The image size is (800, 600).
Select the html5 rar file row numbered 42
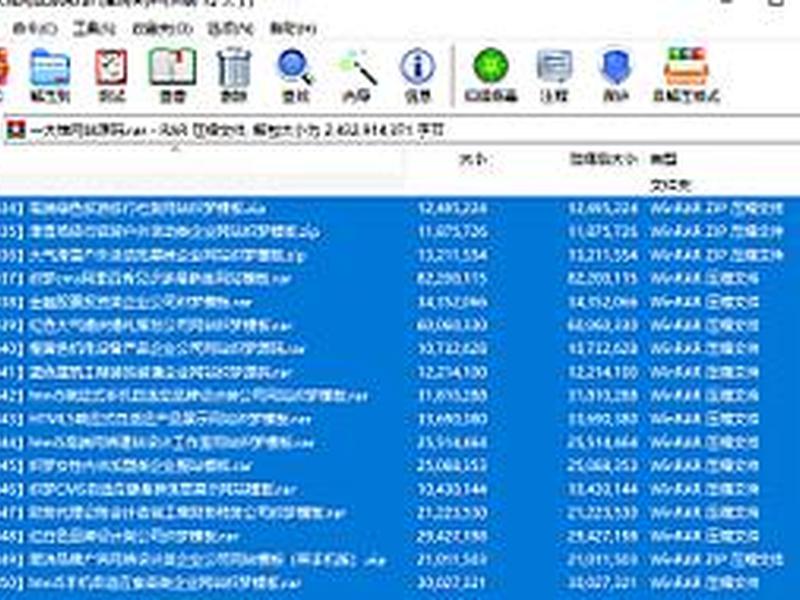tap(400, 396)
